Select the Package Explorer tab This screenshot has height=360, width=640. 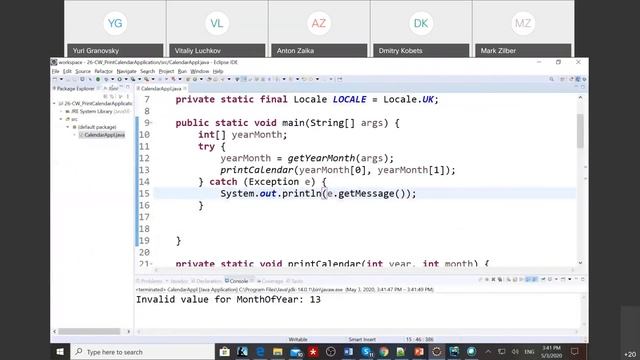[76, 88]
